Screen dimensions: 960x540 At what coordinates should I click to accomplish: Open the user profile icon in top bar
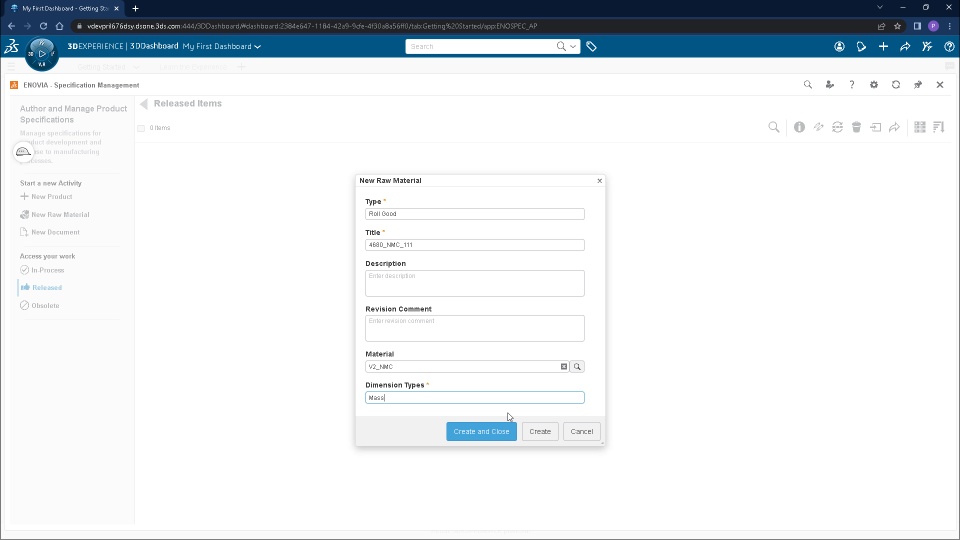[839, 47]
